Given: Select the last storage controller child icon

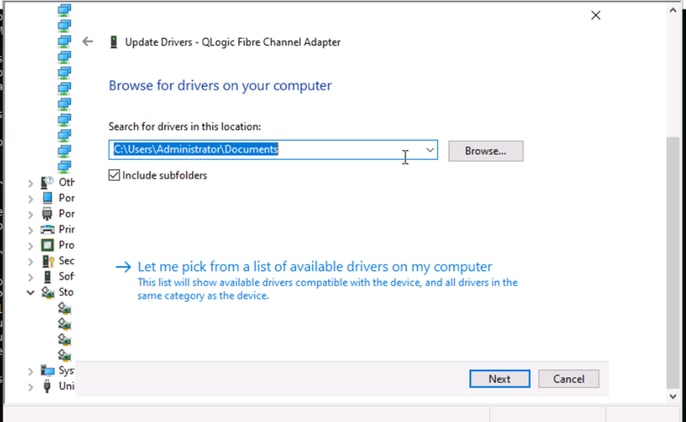Looking at the screenshot, I should point(64,355).
